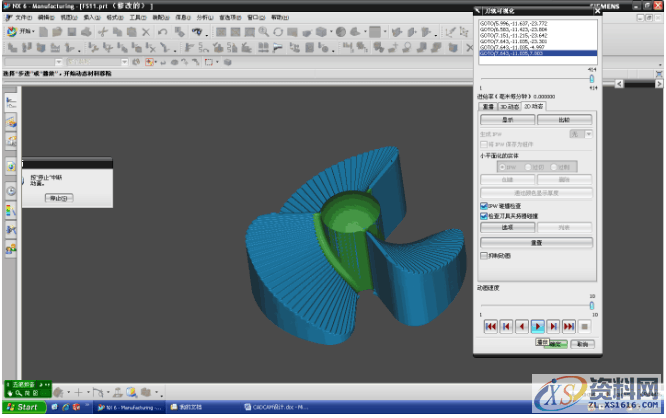This screenshot has height=418, width=666.
Task: Click the undo arrow in top toolbar
Action: point(163,32)
